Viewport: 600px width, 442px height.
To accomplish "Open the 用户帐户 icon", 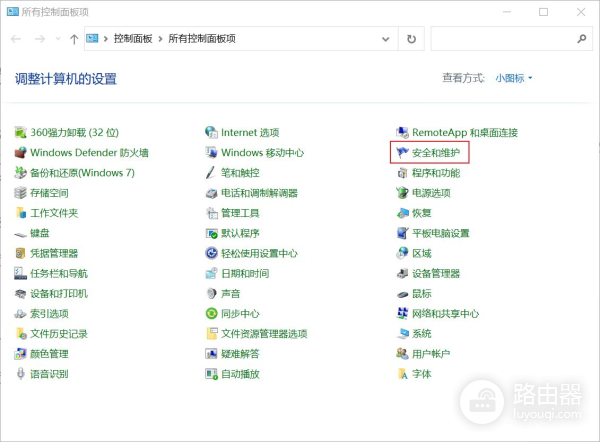I will click(x=402, y=354).
